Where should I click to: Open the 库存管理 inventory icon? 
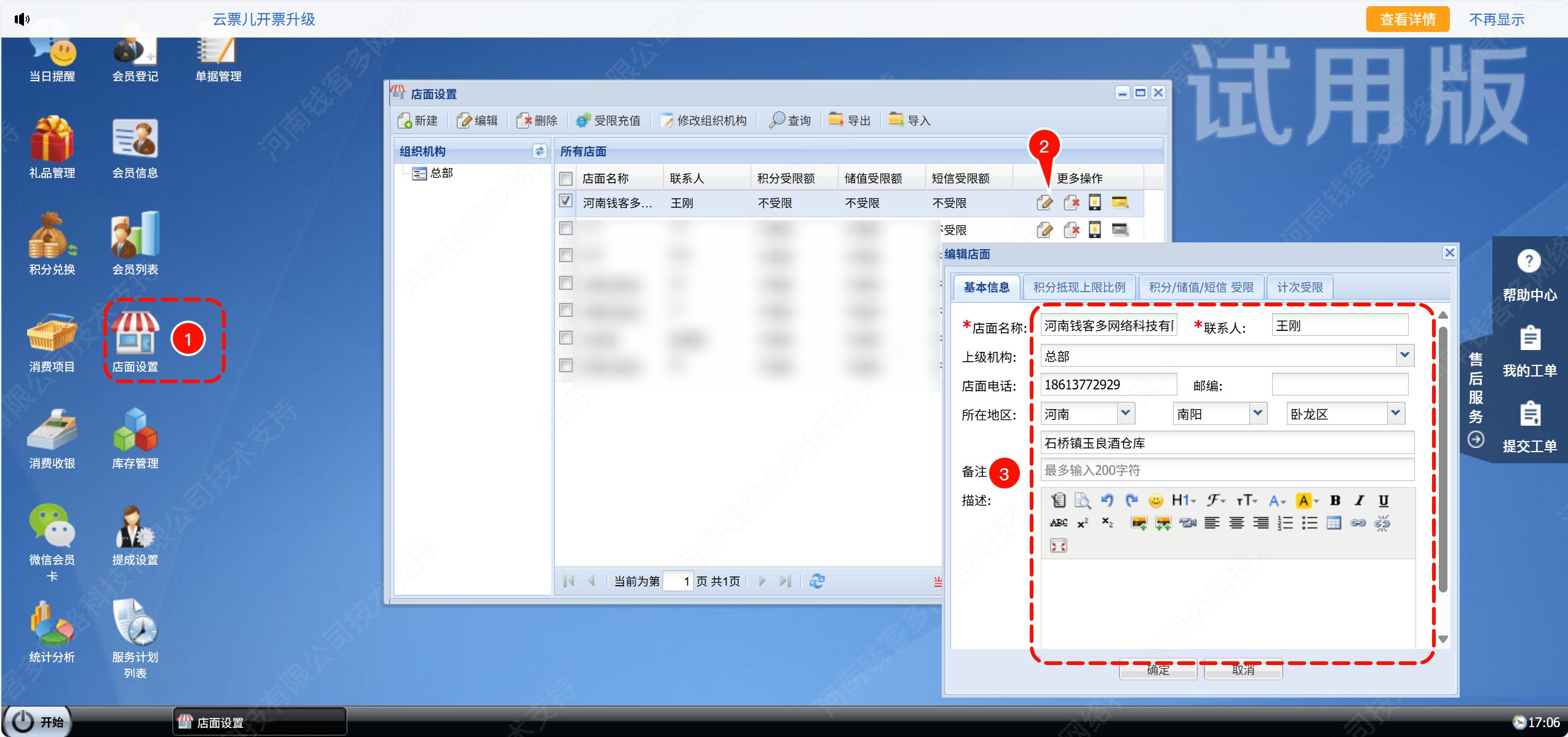[135, 431]
